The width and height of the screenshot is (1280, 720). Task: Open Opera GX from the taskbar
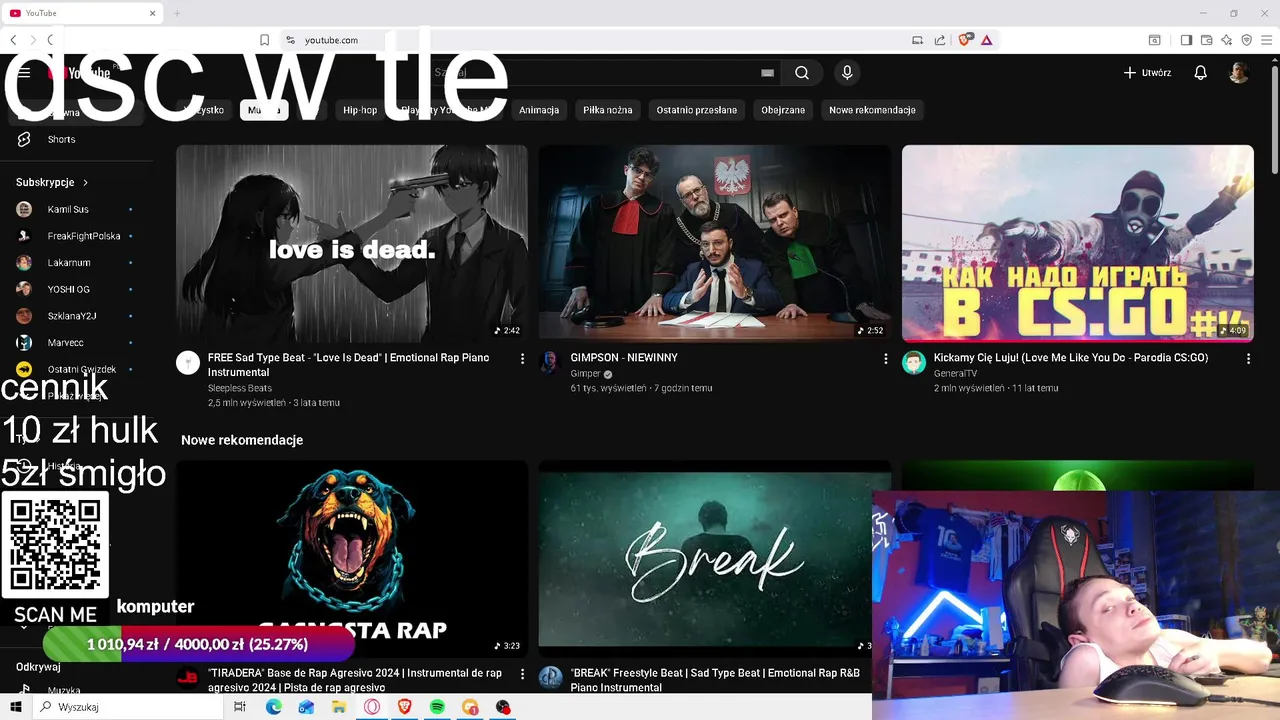(x=372, y=707)
